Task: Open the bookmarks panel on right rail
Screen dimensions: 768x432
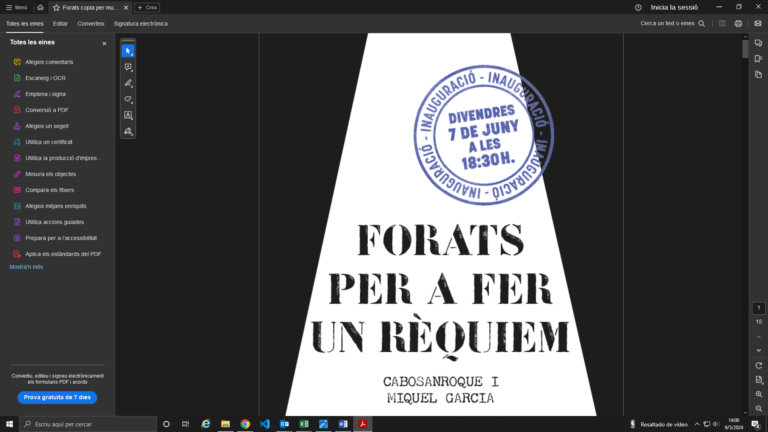Action: point(758,59)
